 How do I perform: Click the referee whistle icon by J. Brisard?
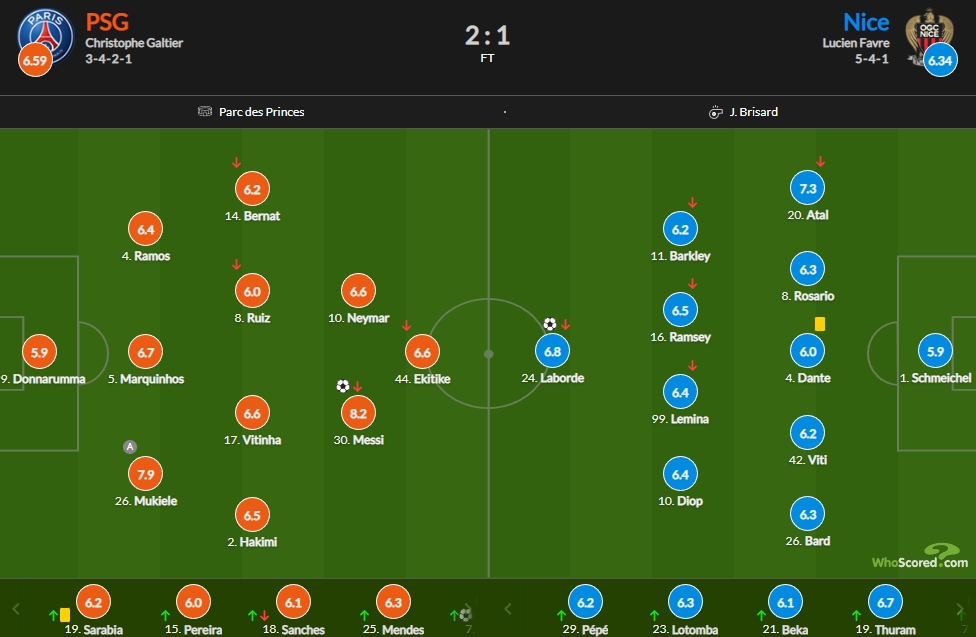(x=715, y=112)
